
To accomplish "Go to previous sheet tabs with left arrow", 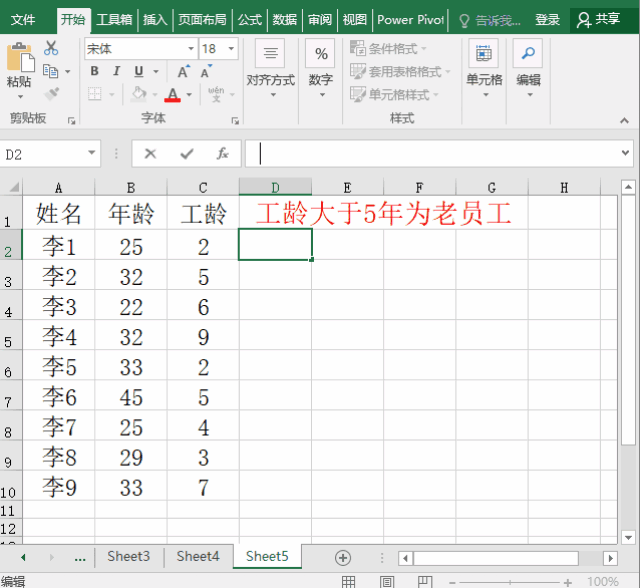I will click(x=23, y=557).
